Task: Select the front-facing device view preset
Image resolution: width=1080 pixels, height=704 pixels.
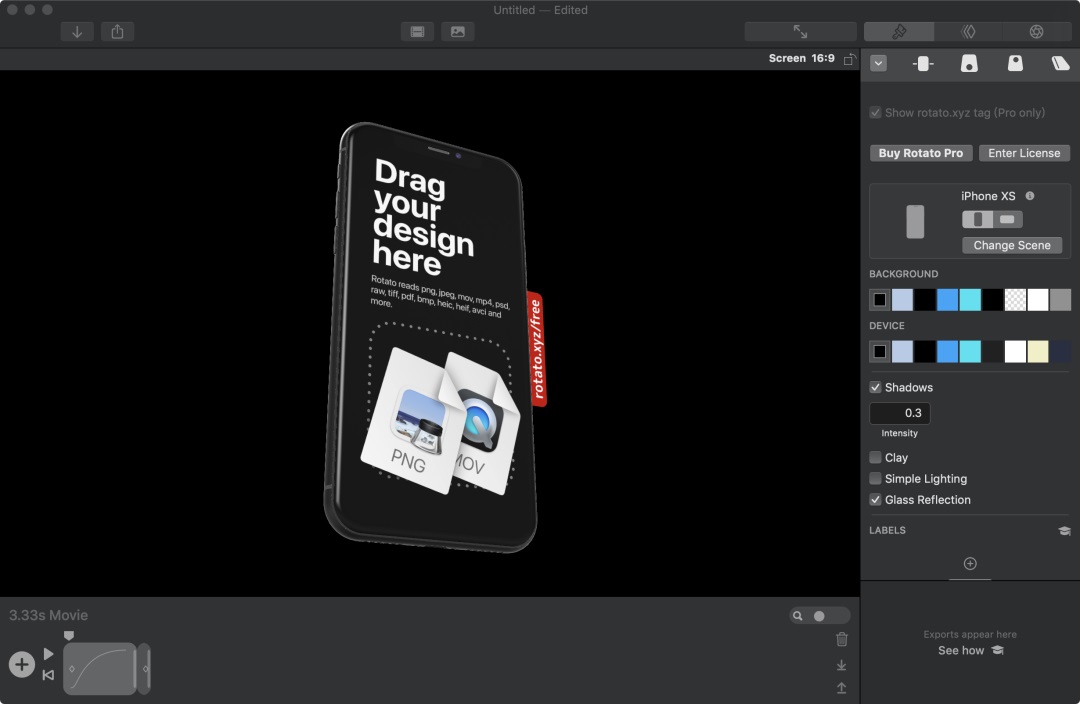Action: click(x=923, y=64)
